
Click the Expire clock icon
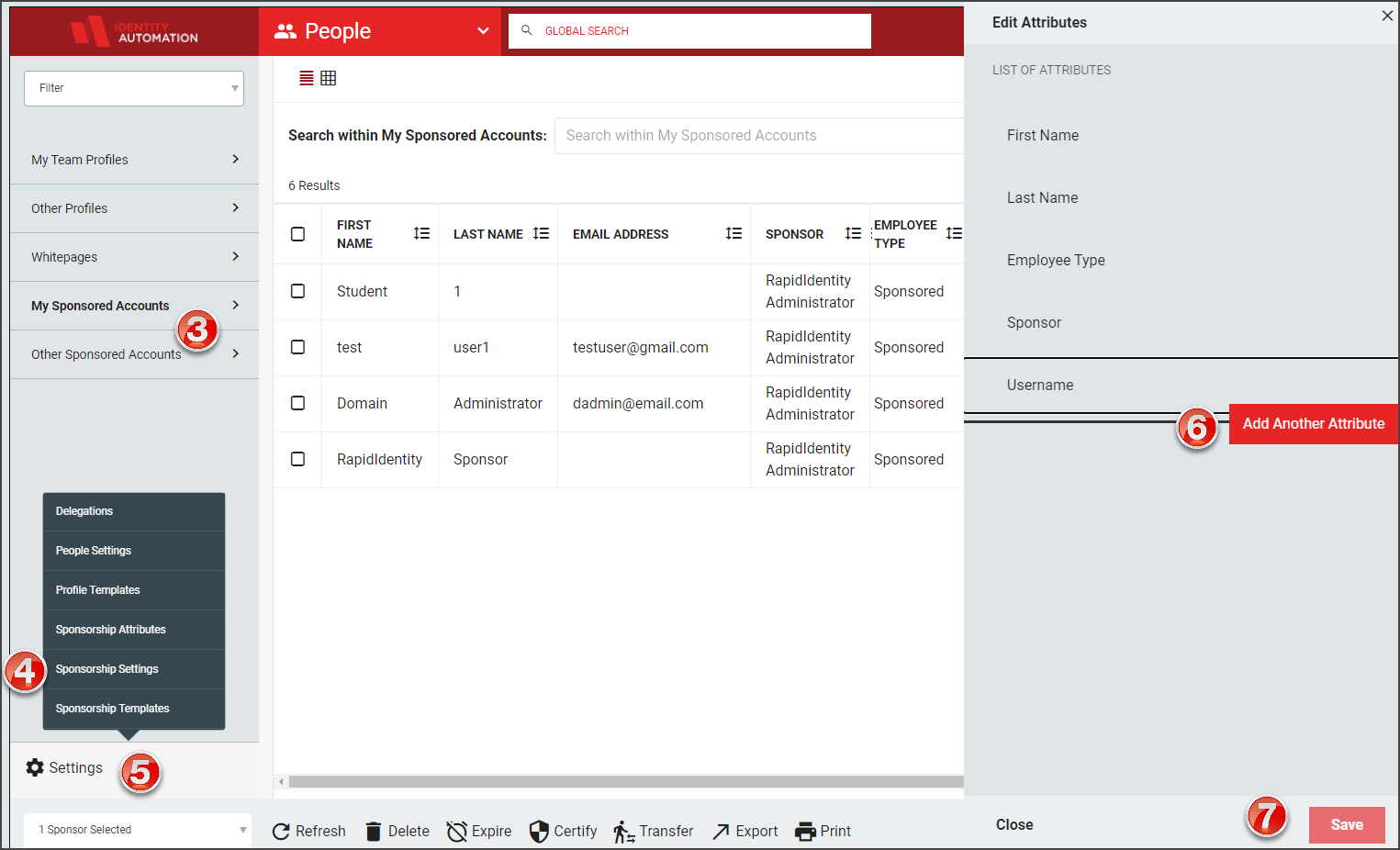pos(456,832)
